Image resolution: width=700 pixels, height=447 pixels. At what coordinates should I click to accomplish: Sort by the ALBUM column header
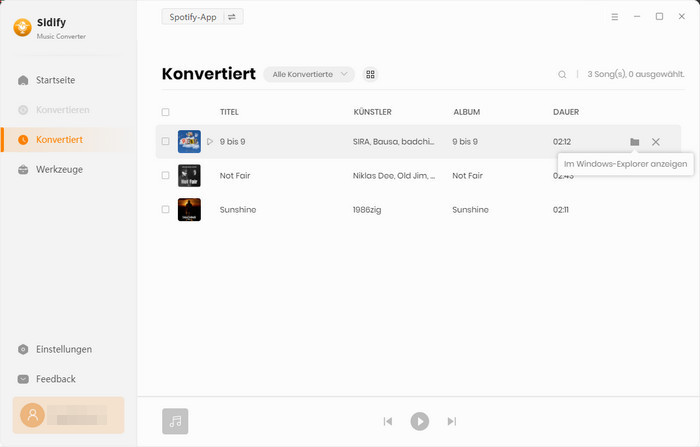pos(467,112)
